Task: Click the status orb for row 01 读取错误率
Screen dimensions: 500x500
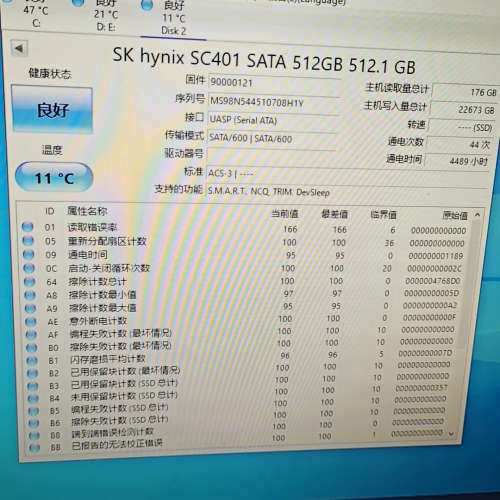Action: [x=27, y=227]
